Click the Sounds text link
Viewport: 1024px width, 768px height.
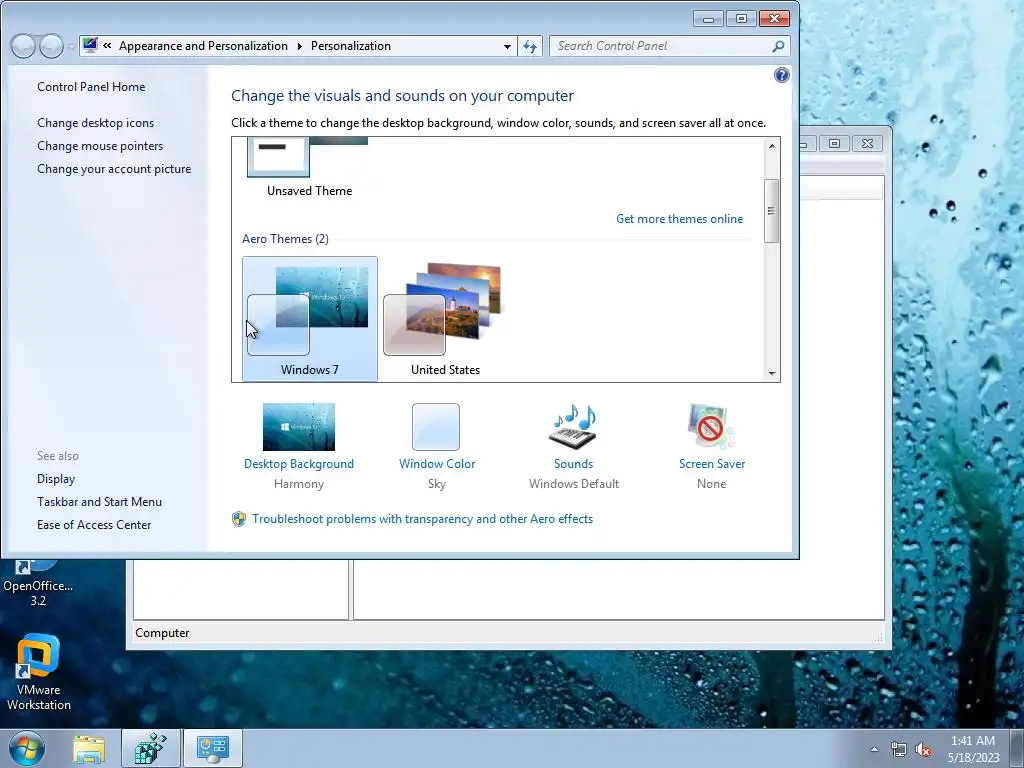[573, 464]
